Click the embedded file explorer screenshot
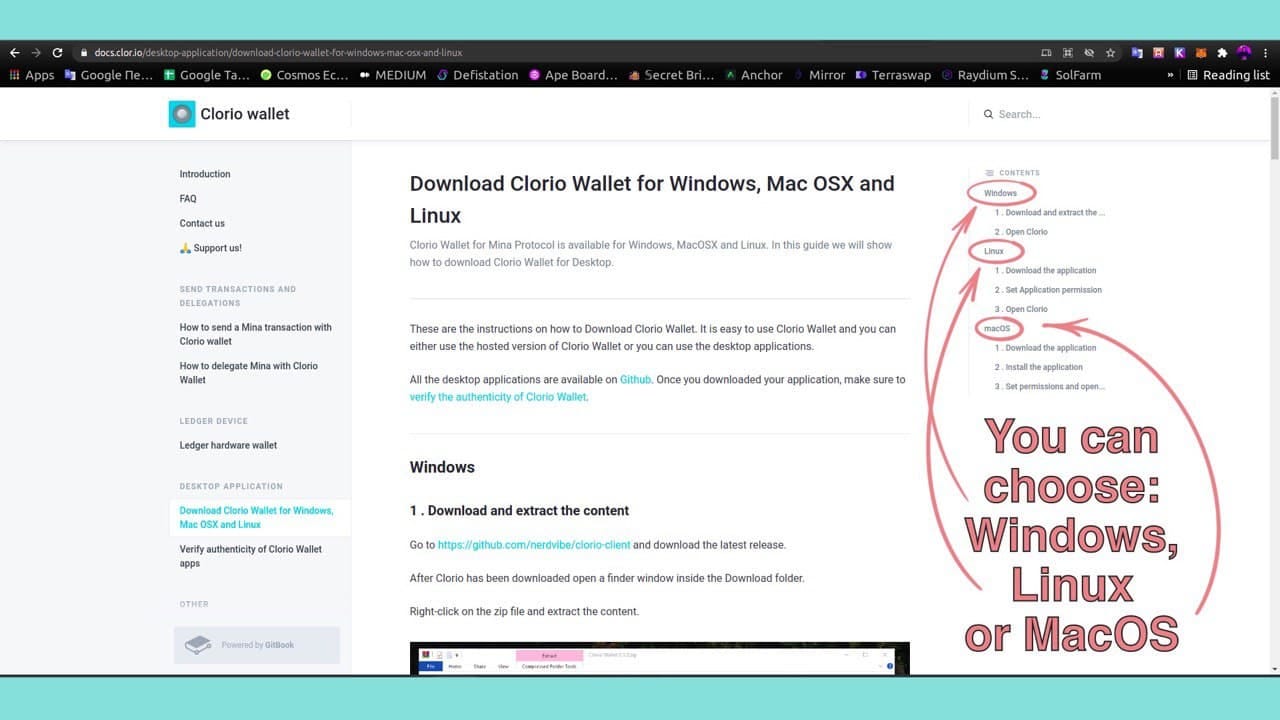The width and height of the screenshot is (1280, 720). [660, 659]
